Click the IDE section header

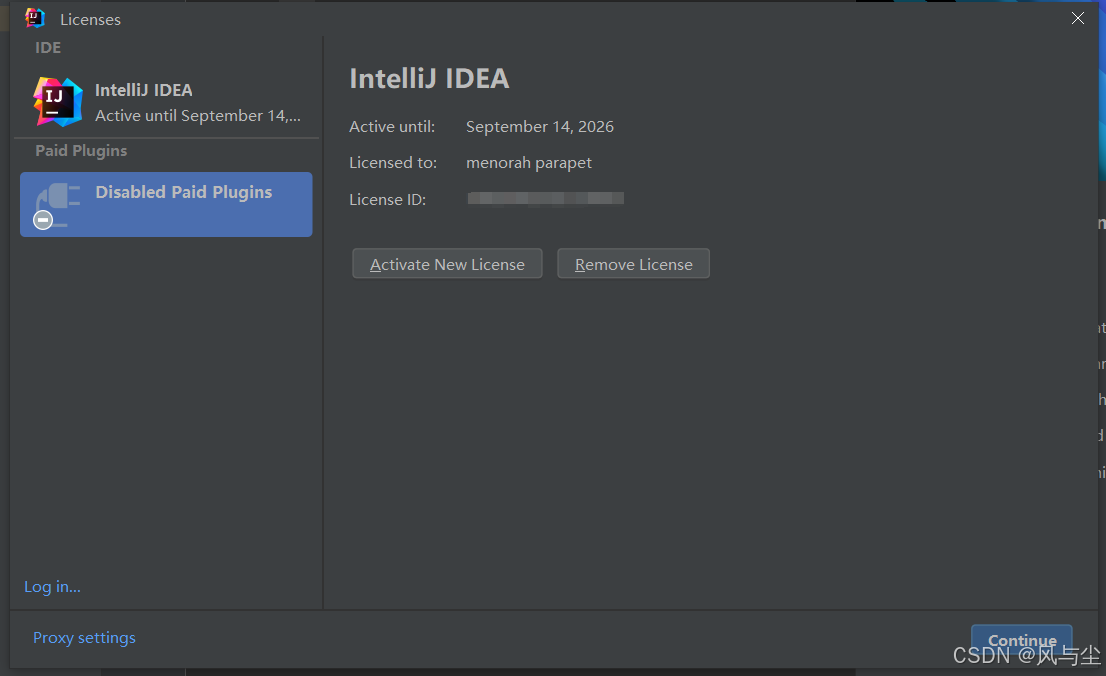tap(48, 47)
